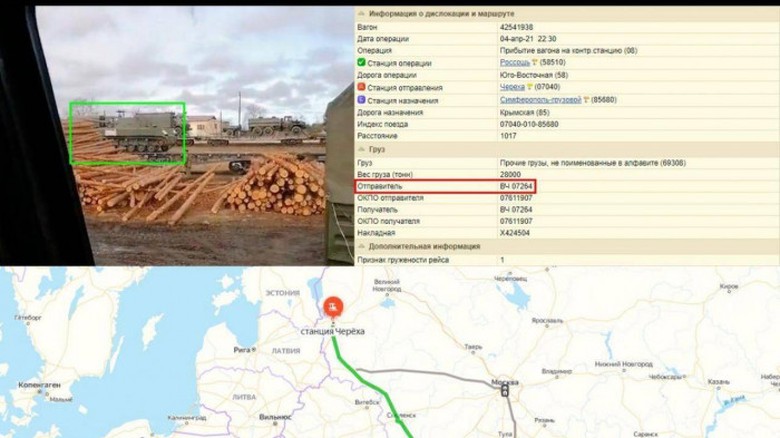Open the Черёха departure station link
The width and height of the screenshot is (780, 438).
coord(512,87)
